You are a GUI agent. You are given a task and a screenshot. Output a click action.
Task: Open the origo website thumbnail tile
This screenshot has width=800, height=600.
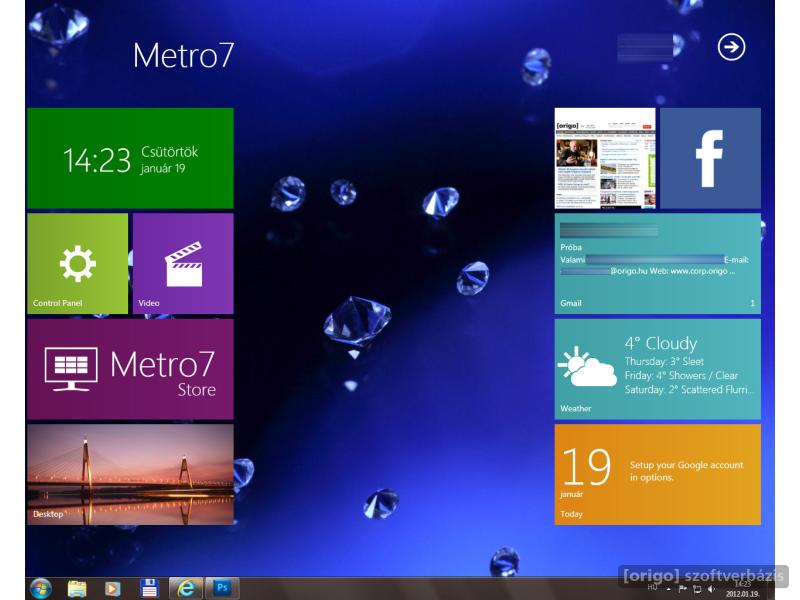coord(605,158)
